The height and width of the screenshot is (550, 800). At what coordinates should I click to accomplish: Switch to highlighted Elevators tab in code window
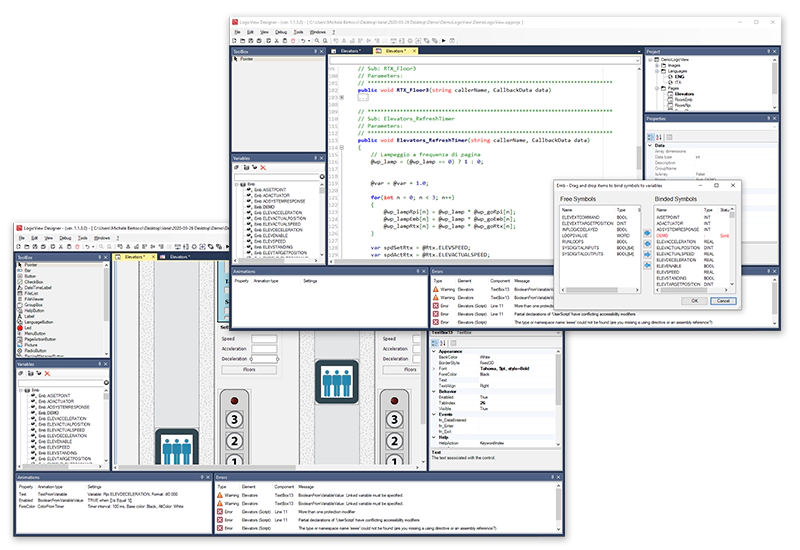click(x=396, y=51)
